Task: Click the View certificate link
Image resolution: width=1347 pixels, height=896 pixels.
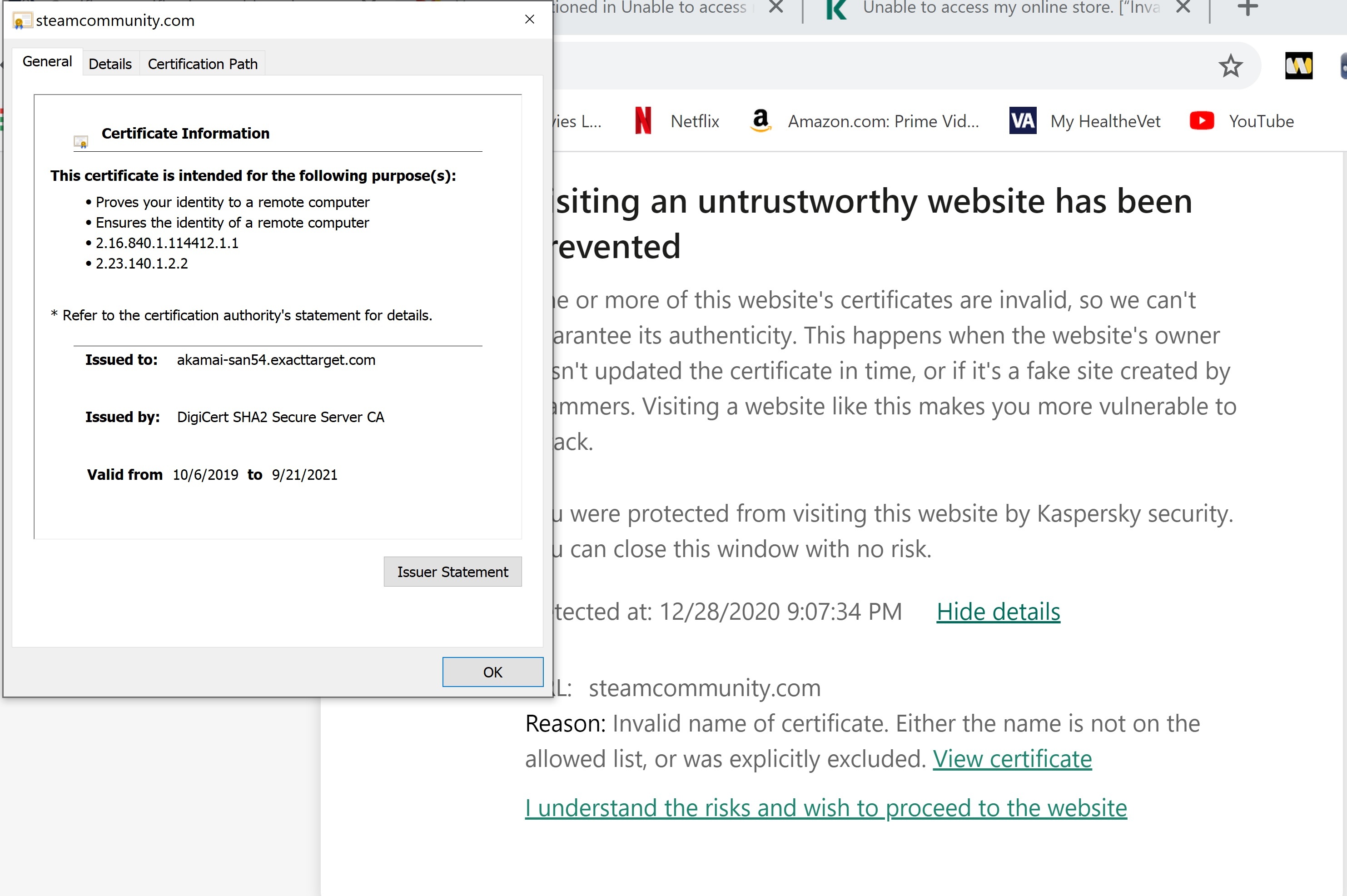Action: [1012, 759]
